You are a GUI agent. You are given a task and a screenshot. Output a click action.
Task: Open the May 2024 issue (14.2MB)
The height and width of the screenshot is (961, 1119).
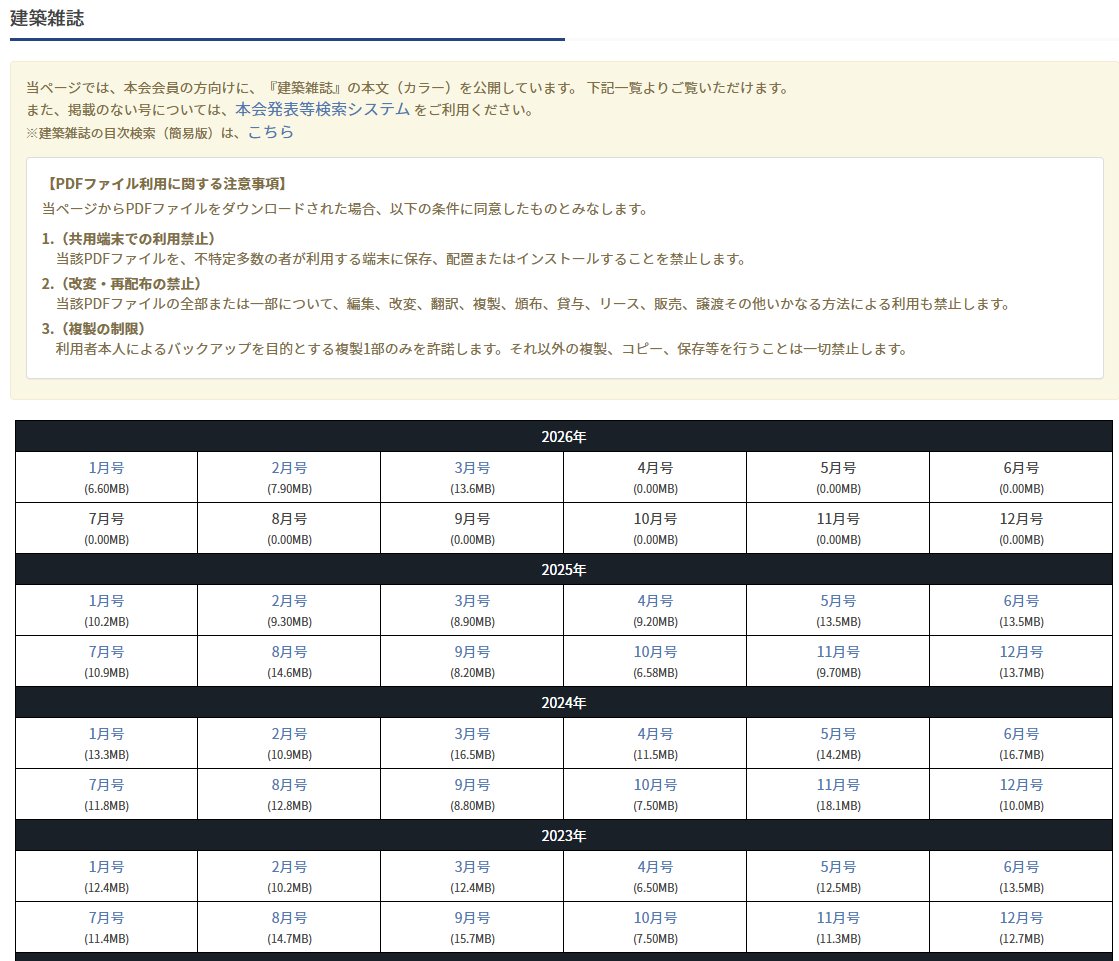(x=836, y=733)
